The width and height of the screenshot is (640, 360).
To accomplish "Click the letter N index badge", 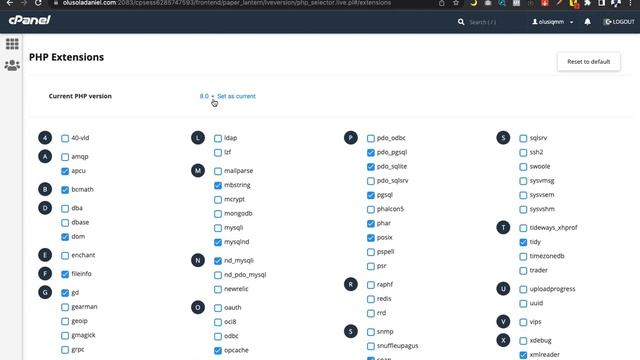I will (x=198, y=260).
